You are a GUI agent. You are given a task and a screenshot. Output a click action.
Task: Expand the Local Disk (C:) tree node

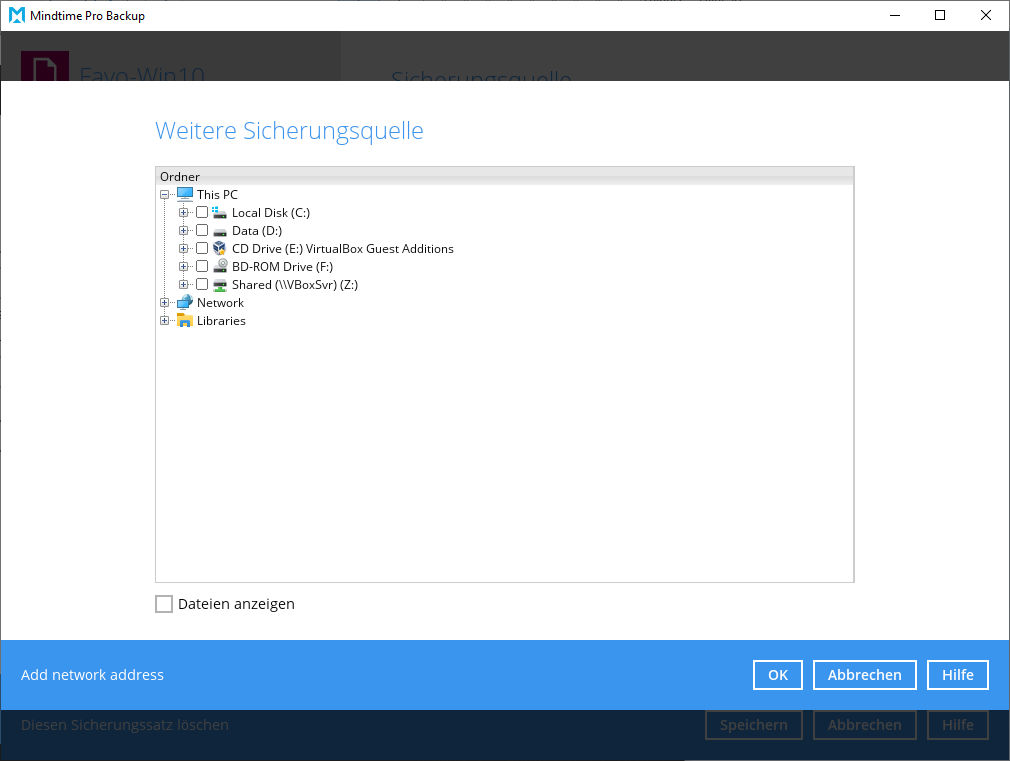coord(183,213)
